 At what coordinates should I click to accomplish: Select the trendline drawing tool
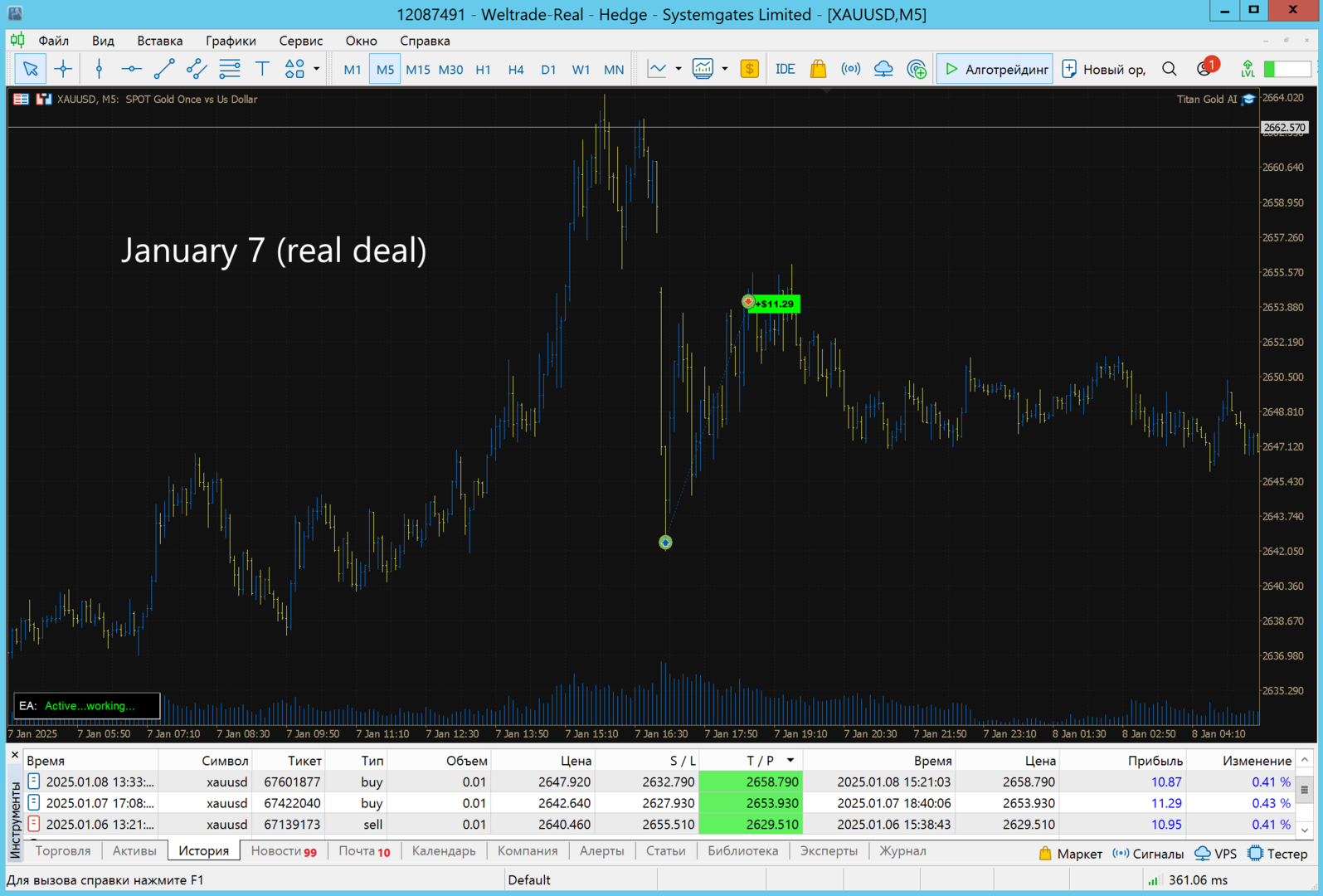[x=163, y=69]
